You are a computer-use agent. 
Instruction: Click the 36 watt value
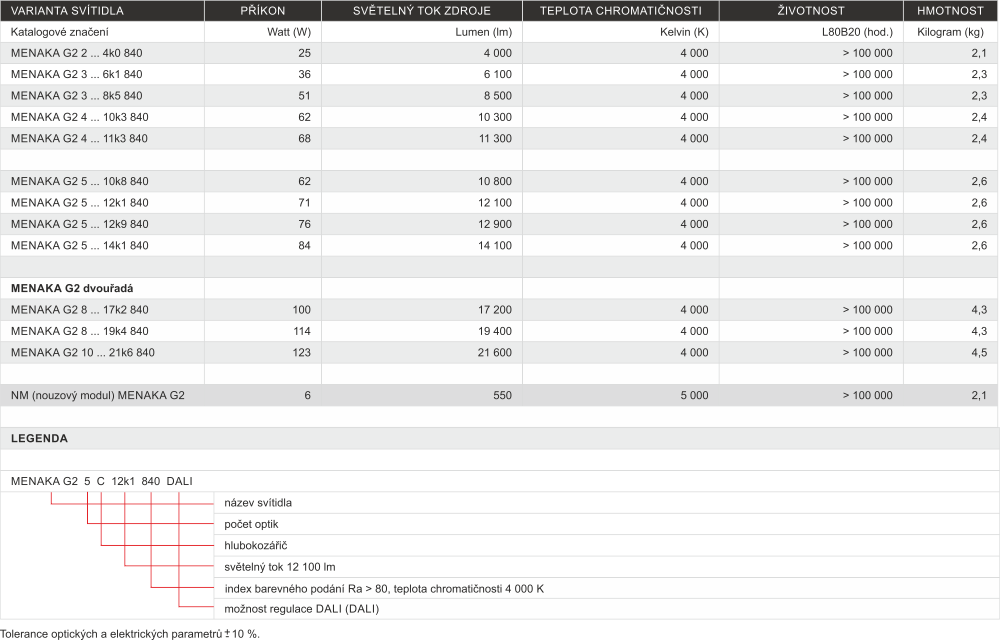[304, 75]
